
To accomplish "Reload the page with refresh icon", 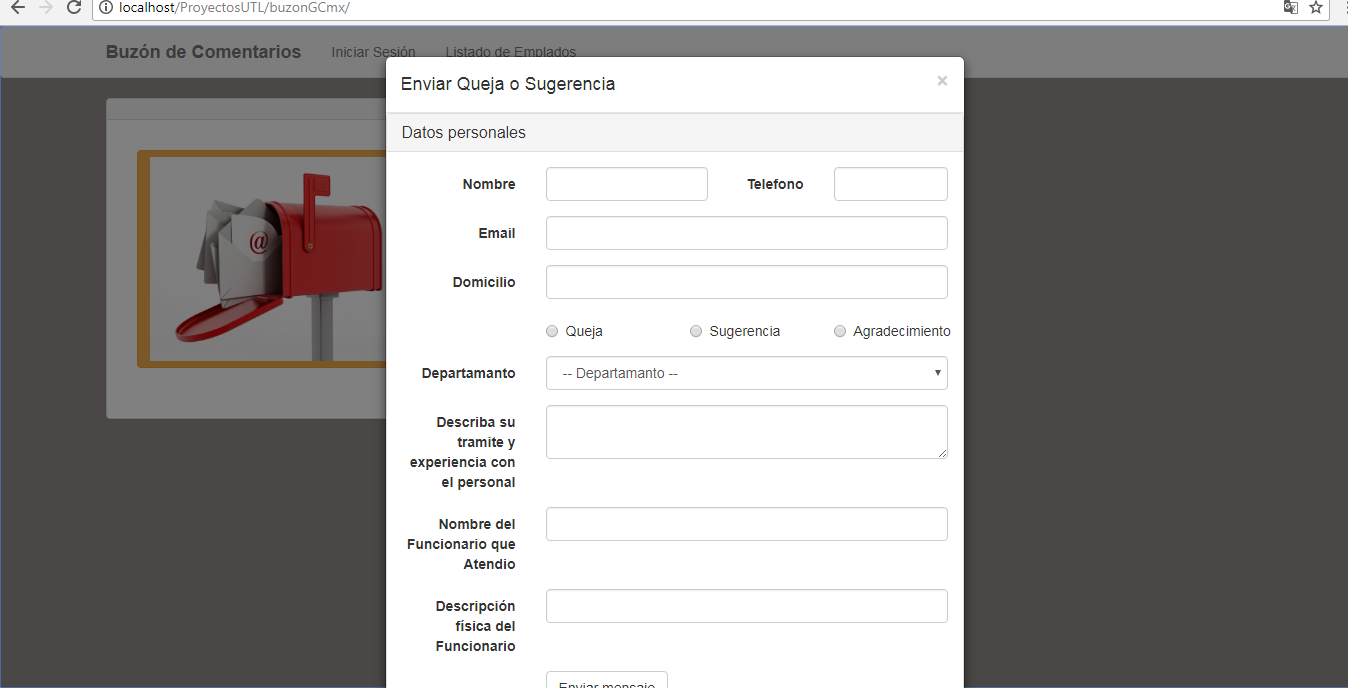I will click(73, 8).
